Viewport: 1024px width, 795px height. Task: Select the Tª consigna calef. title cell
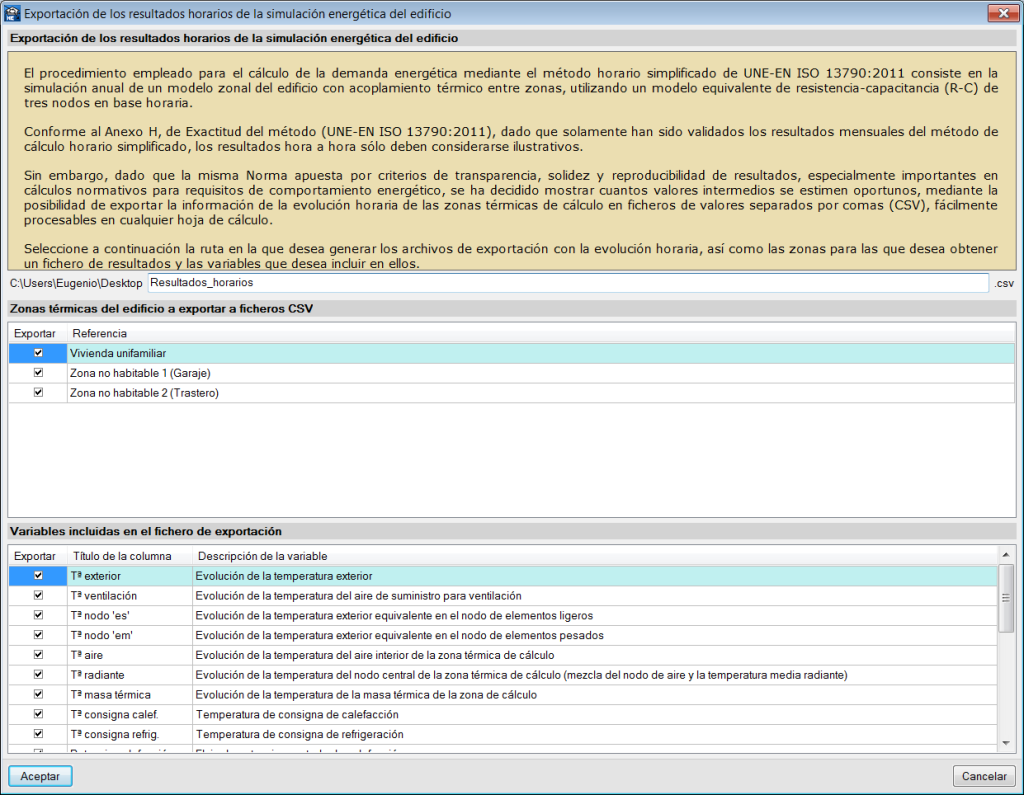130,714
